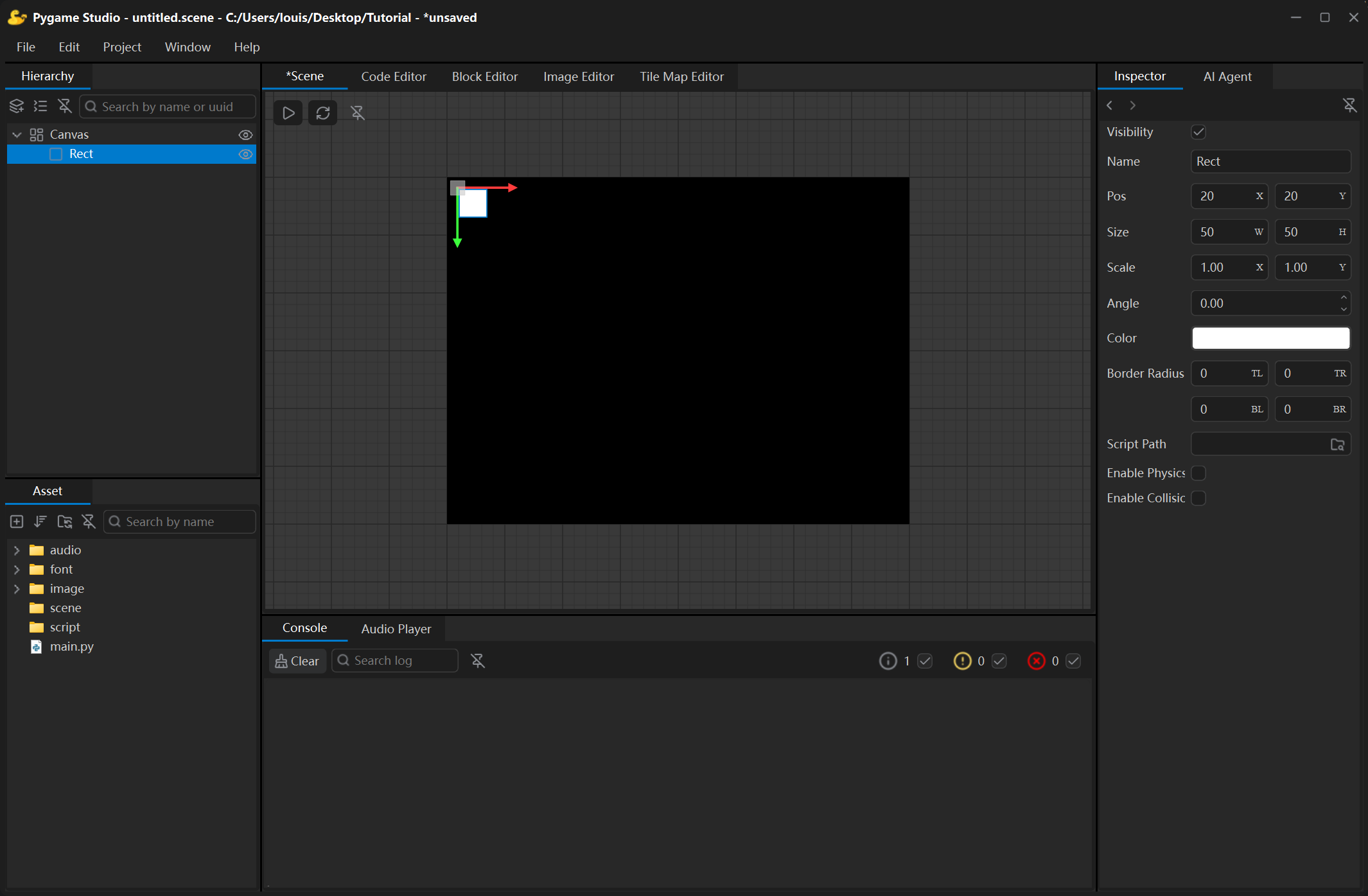
Task: Browse for a Script Path file
Action: click(1338, 444)
